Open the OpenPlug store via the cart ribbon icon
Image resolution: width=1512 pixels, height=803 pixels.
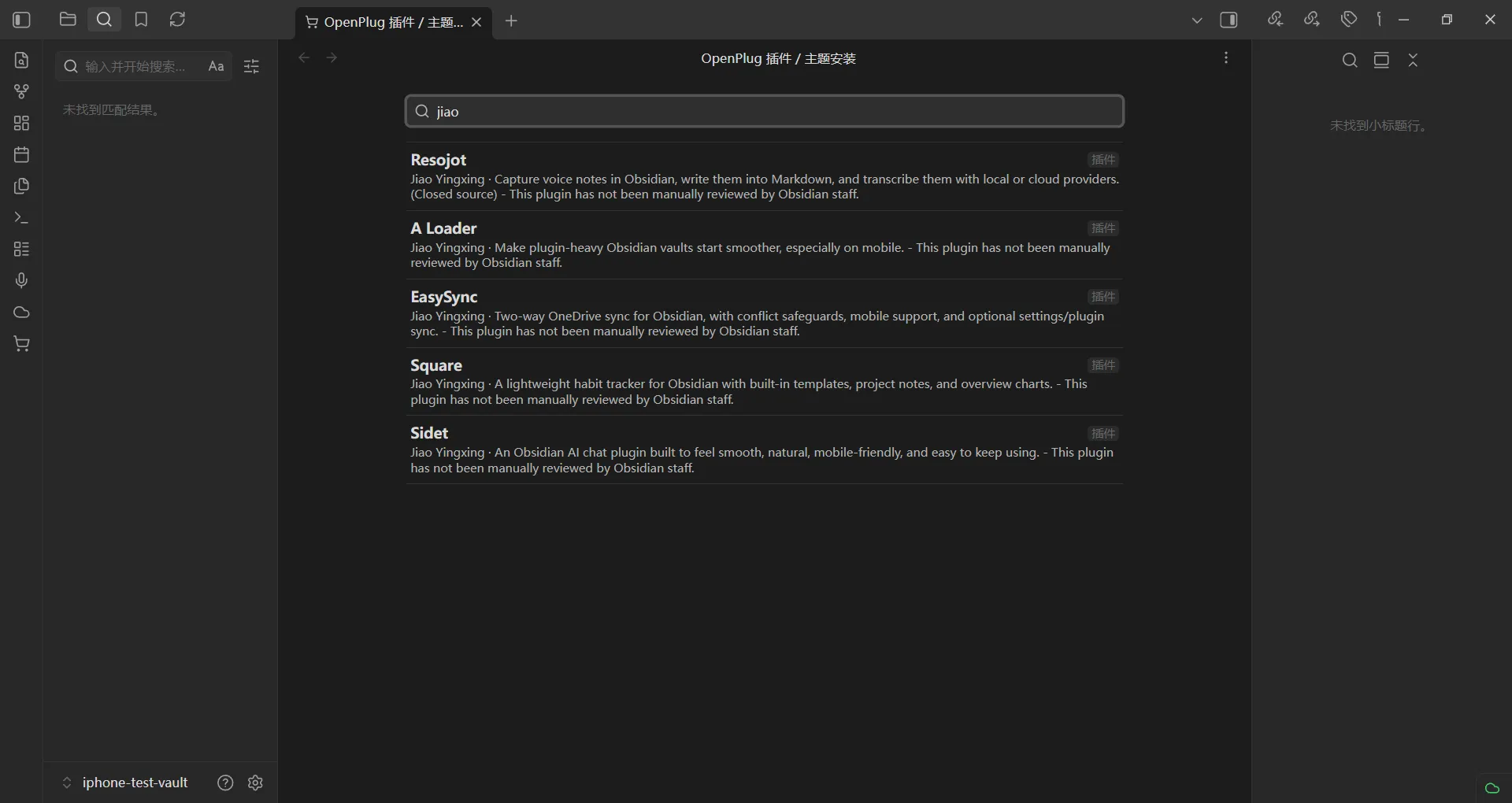pyautogui.click(x=21, y=343)
